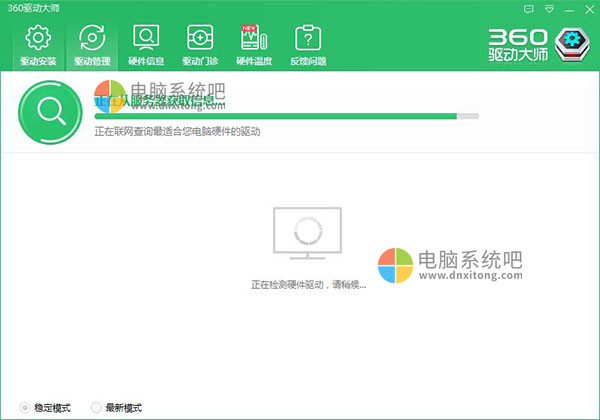The width and height of the screenshot is (600, 420).
Task: Close the 360驱动大师 window
Action: coord(590,9)
